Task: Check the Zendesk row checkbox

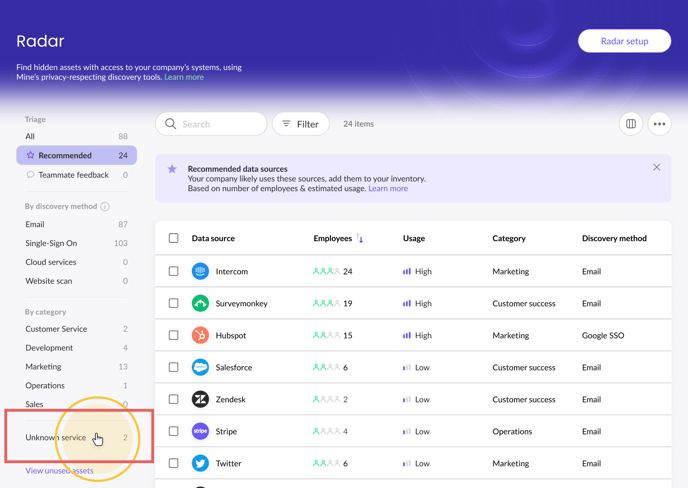Action: pyautogui.click(x=173, y=399)
